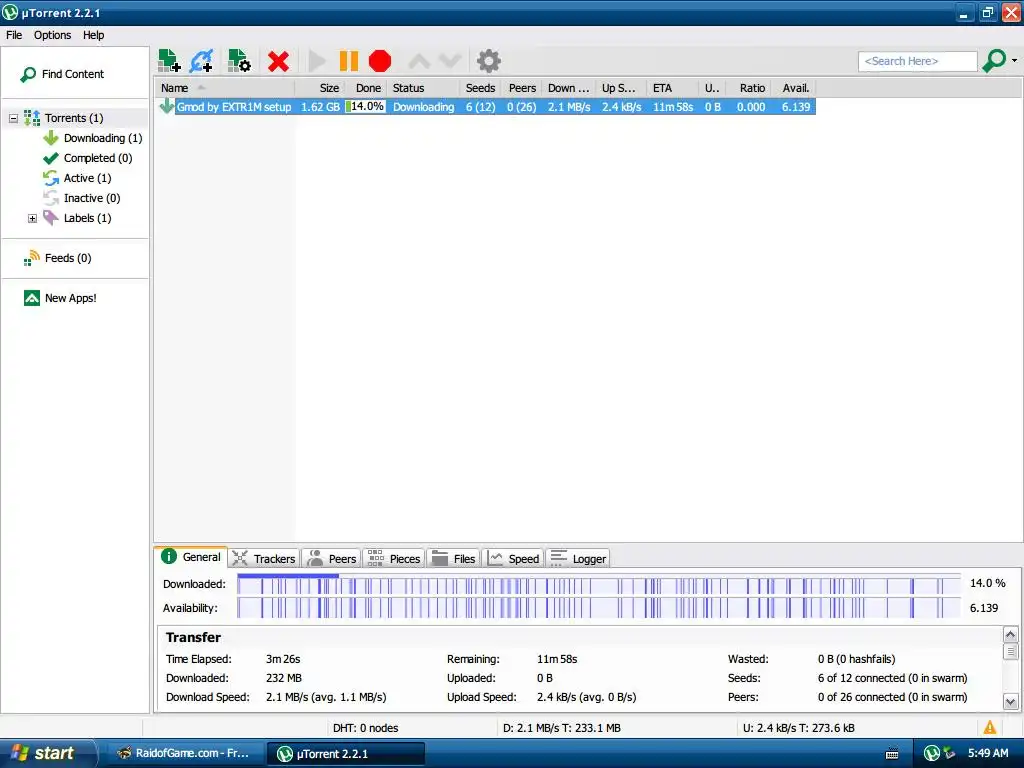Screen dimensions: 1024x768
Task: Click the green download arrow torrent icon
Action: (x=167, y=106)
